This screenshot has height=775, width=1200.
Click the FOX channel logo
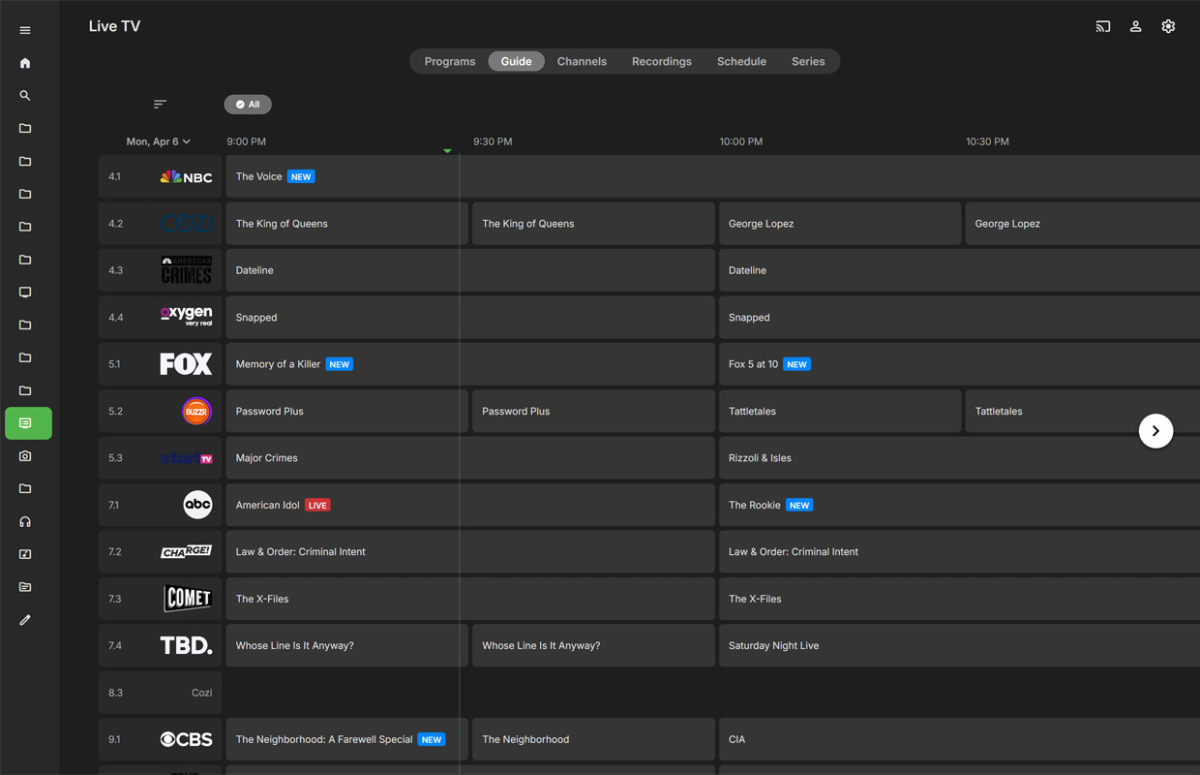(x=186, y=364)
